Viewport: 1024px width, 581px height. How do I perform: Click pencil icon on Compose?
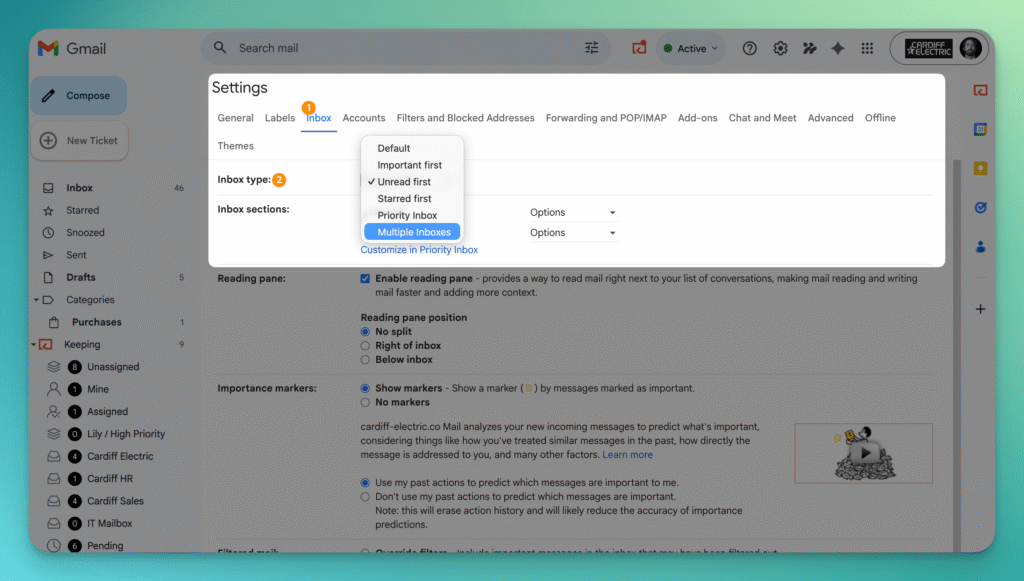pyautogui.click(x=48, y=96)
